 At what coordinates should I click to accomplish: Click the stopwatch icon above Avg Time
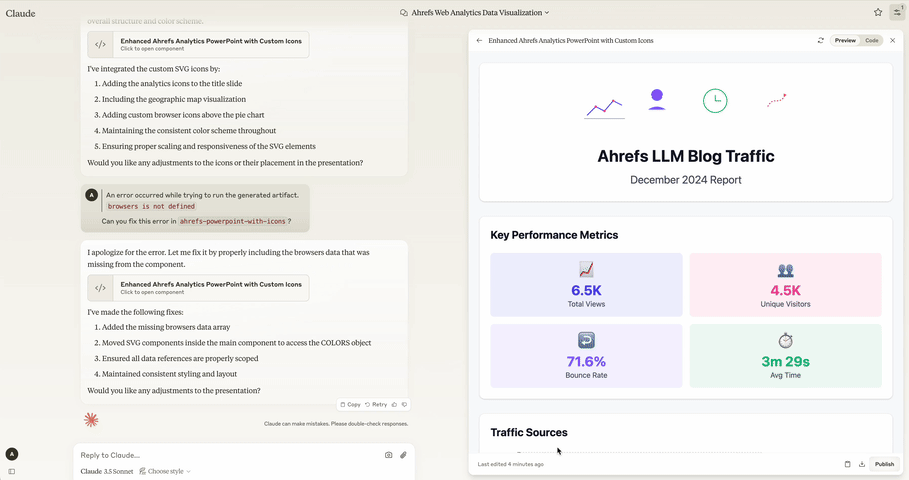pyautogui.click(x=785, y=340)
